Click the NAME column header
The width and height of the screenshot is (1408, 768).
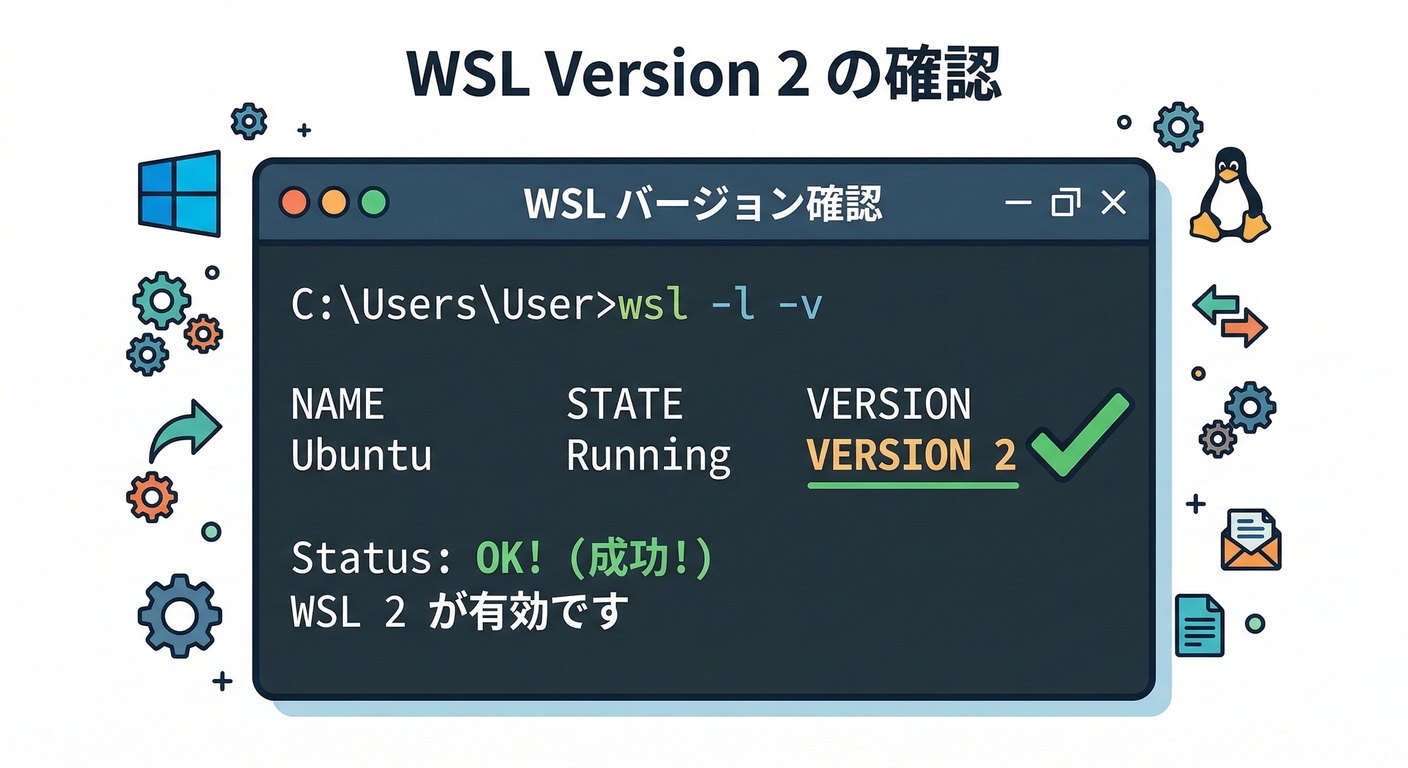(338, 403)
